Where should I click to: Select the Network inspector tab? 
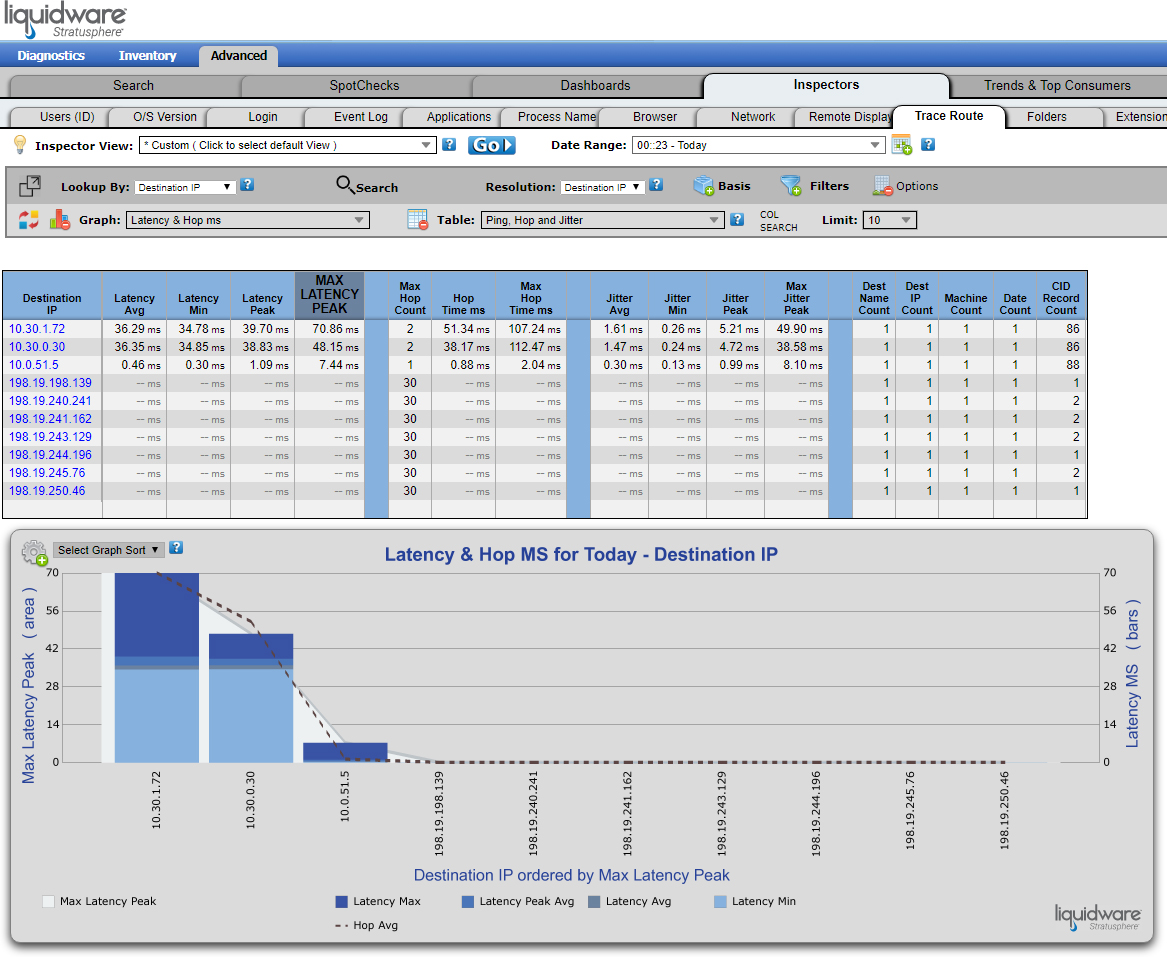752,117
